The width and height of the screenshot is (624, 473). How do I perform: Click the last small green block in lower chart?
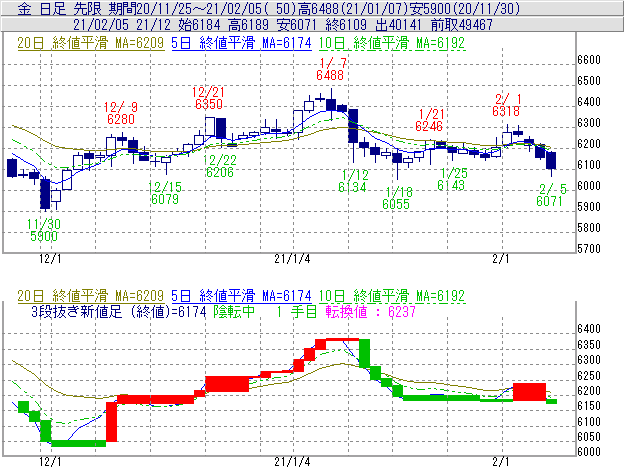(551, 401)
